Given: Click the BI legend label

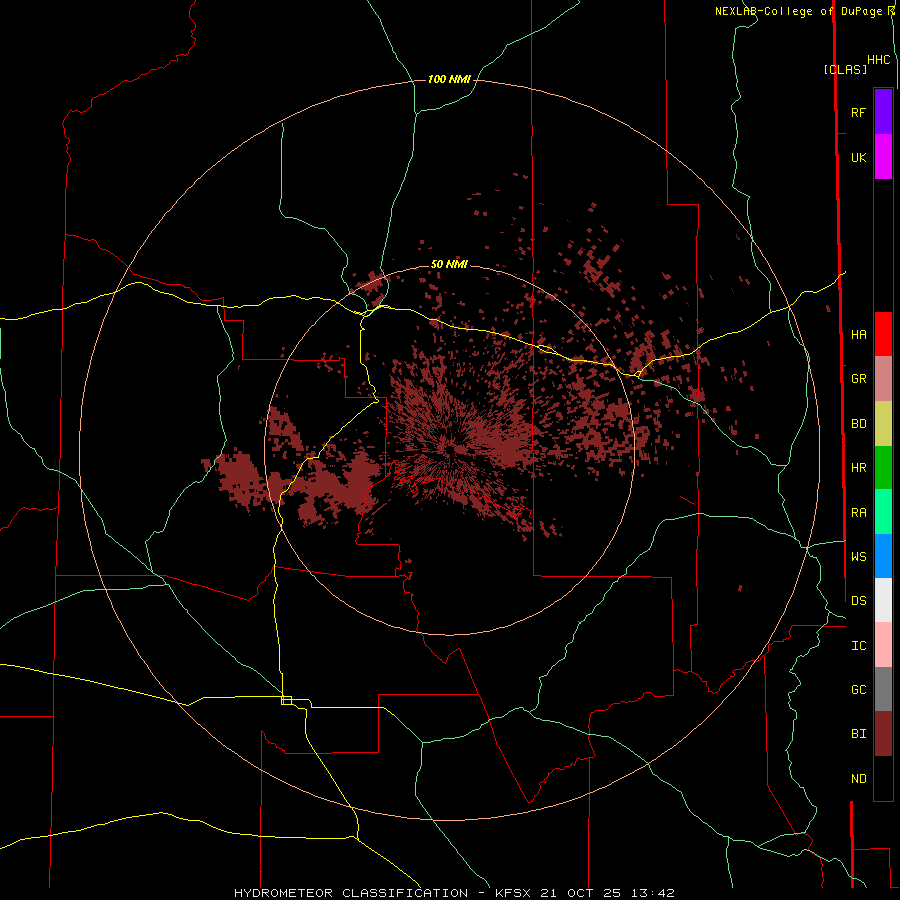Looking at the screenshot, I should (859, 734).
